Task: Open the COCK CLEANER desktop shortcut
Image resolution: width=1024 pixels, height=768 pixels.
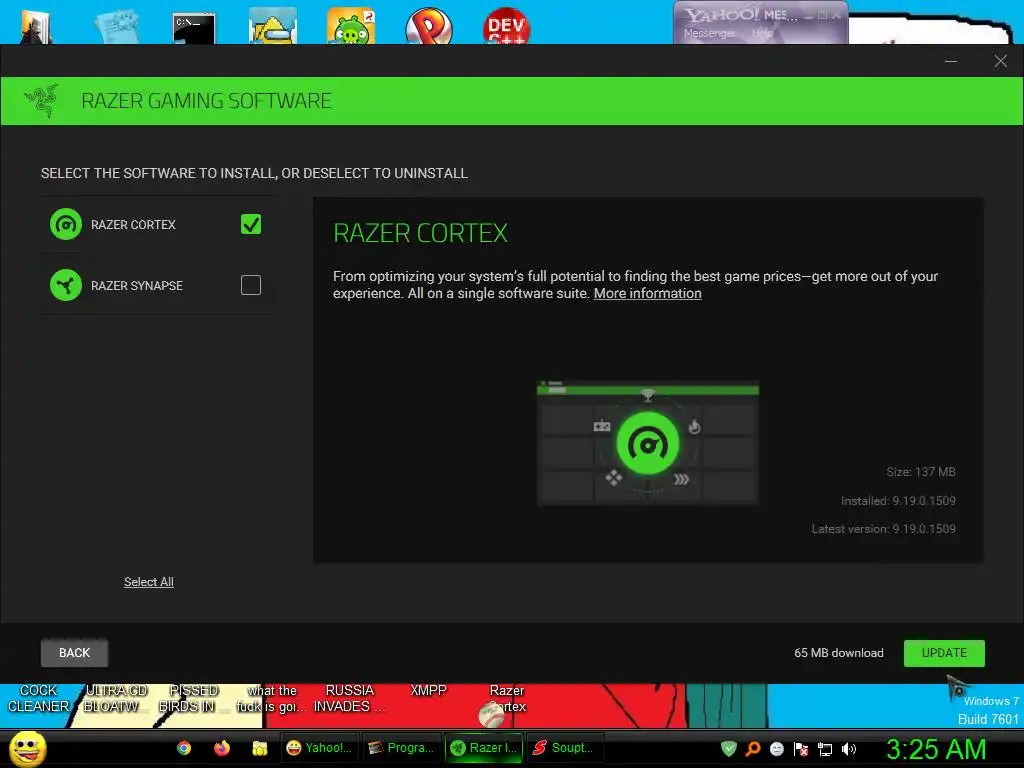Action: (x=38, y=698)
